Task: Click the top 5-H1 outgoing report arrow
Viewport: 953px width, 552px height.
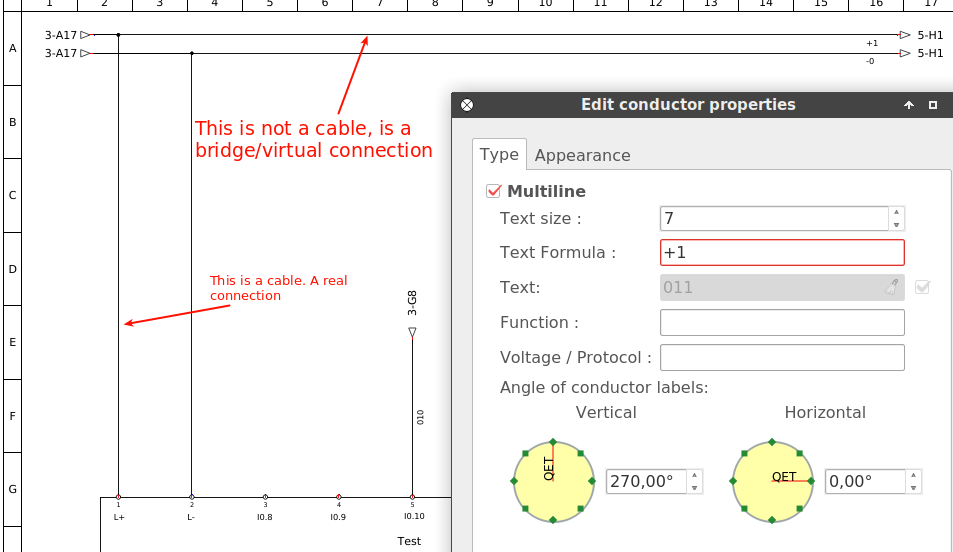Action: pos(905,35)
